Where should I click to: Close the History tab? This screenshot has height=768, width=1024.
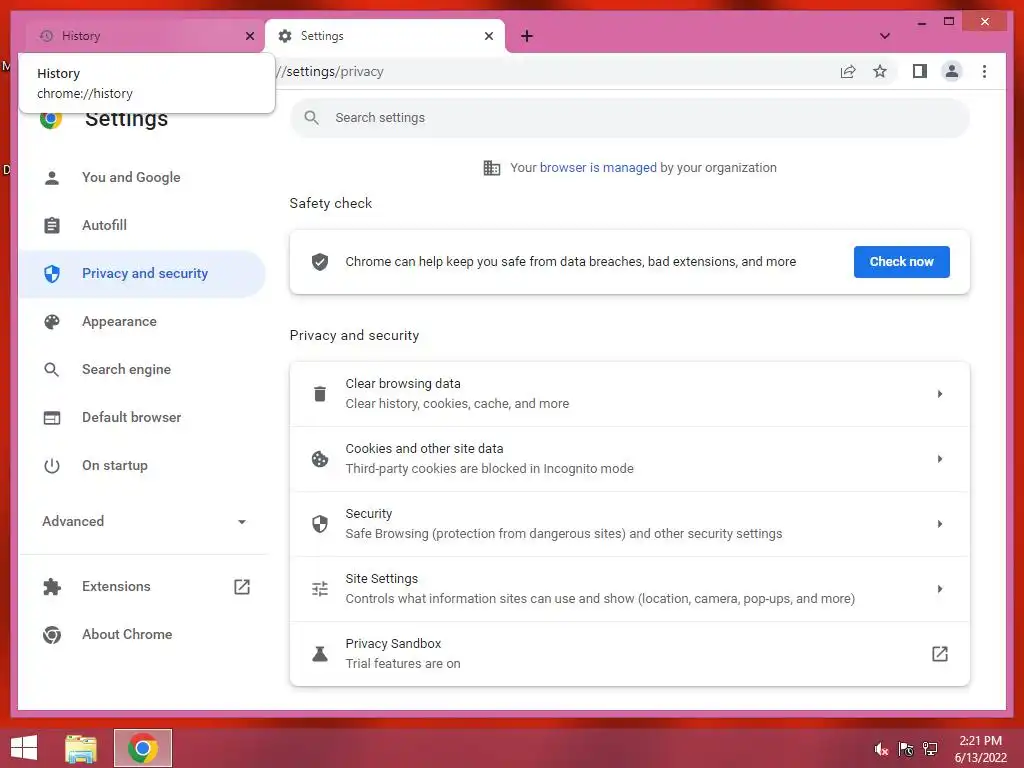coord(250,36)
